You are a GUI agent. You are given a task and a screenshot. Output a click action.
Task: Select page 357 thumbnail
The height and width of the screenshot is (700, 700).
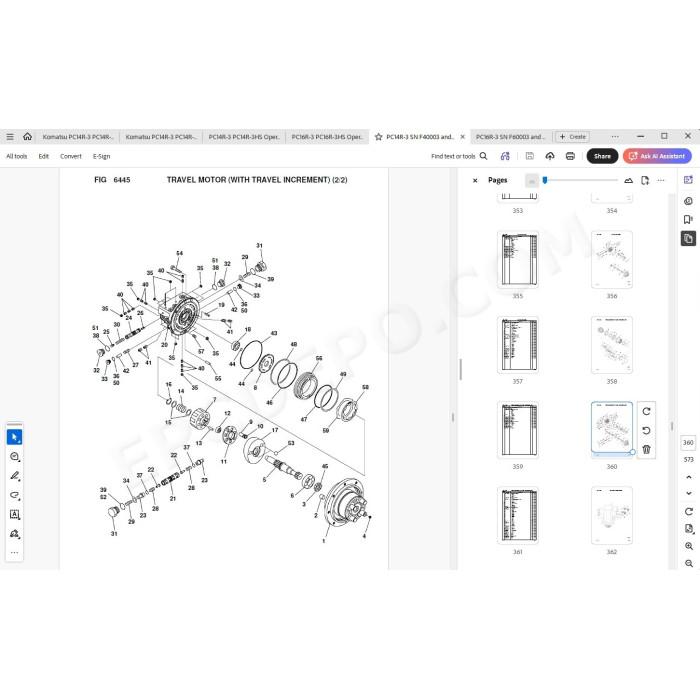[x=517, y=344]
